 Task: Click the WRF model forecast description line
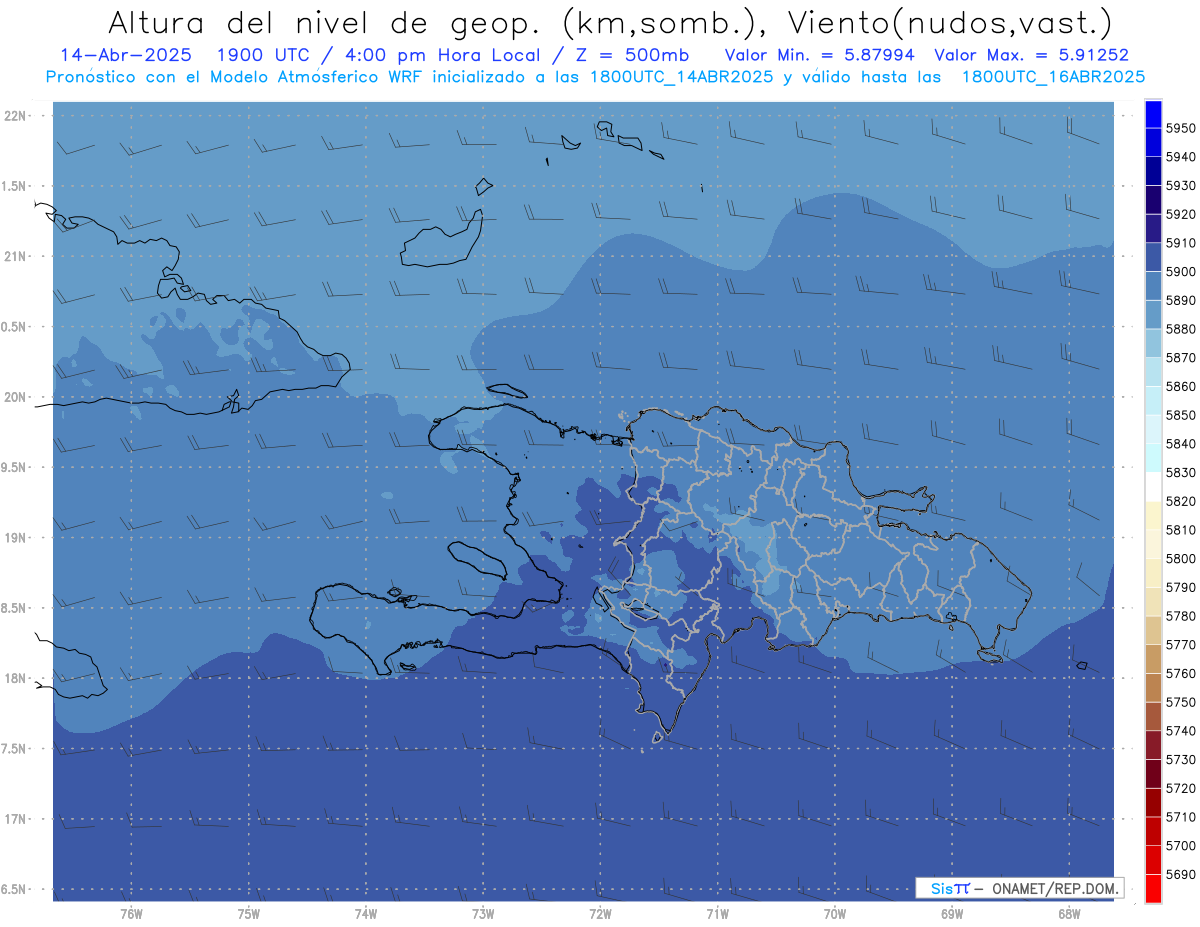595,76
